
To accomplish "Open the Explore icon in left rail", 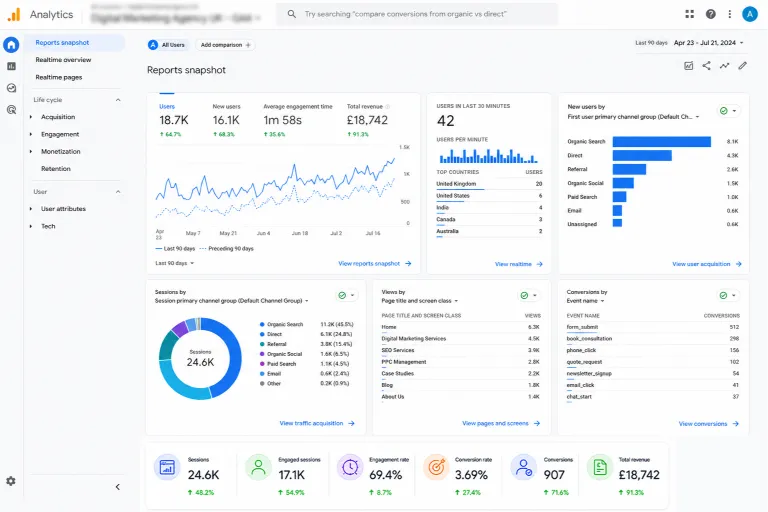I will [11, 88].
